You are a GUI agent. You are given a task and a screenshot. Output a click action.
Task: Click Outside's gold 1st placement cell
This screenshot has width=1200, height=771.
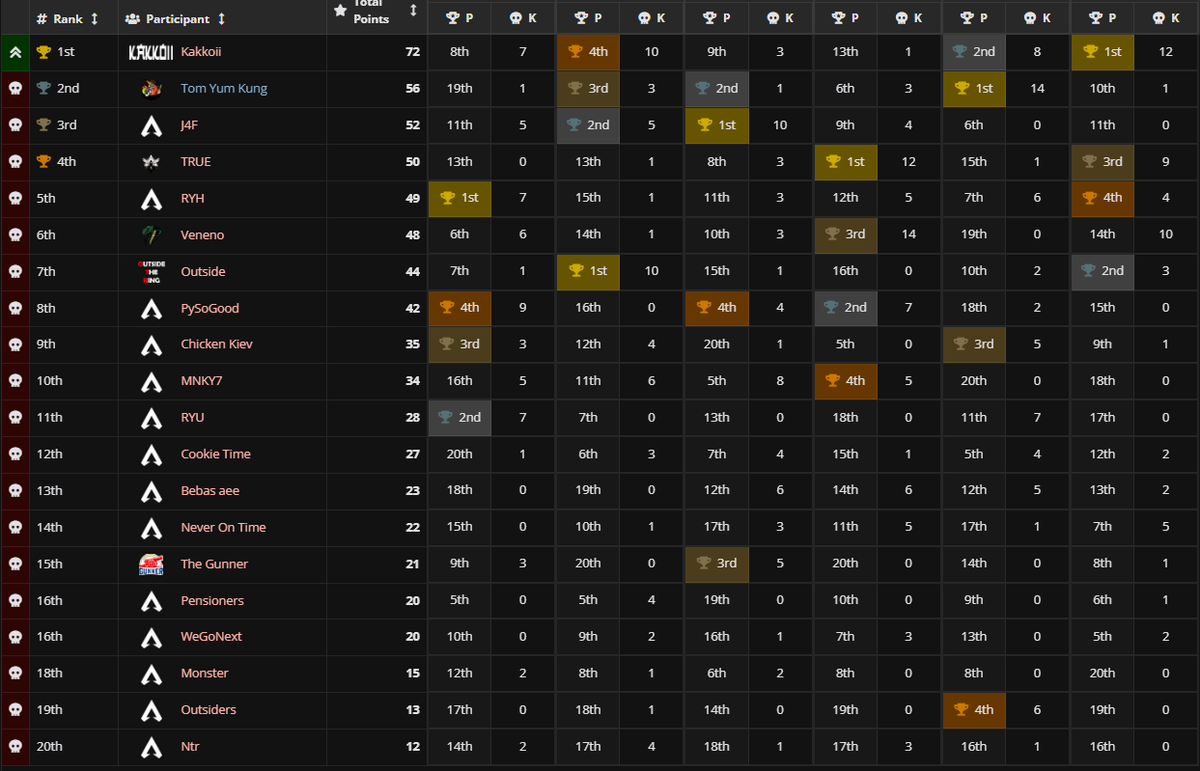[588, 271]
